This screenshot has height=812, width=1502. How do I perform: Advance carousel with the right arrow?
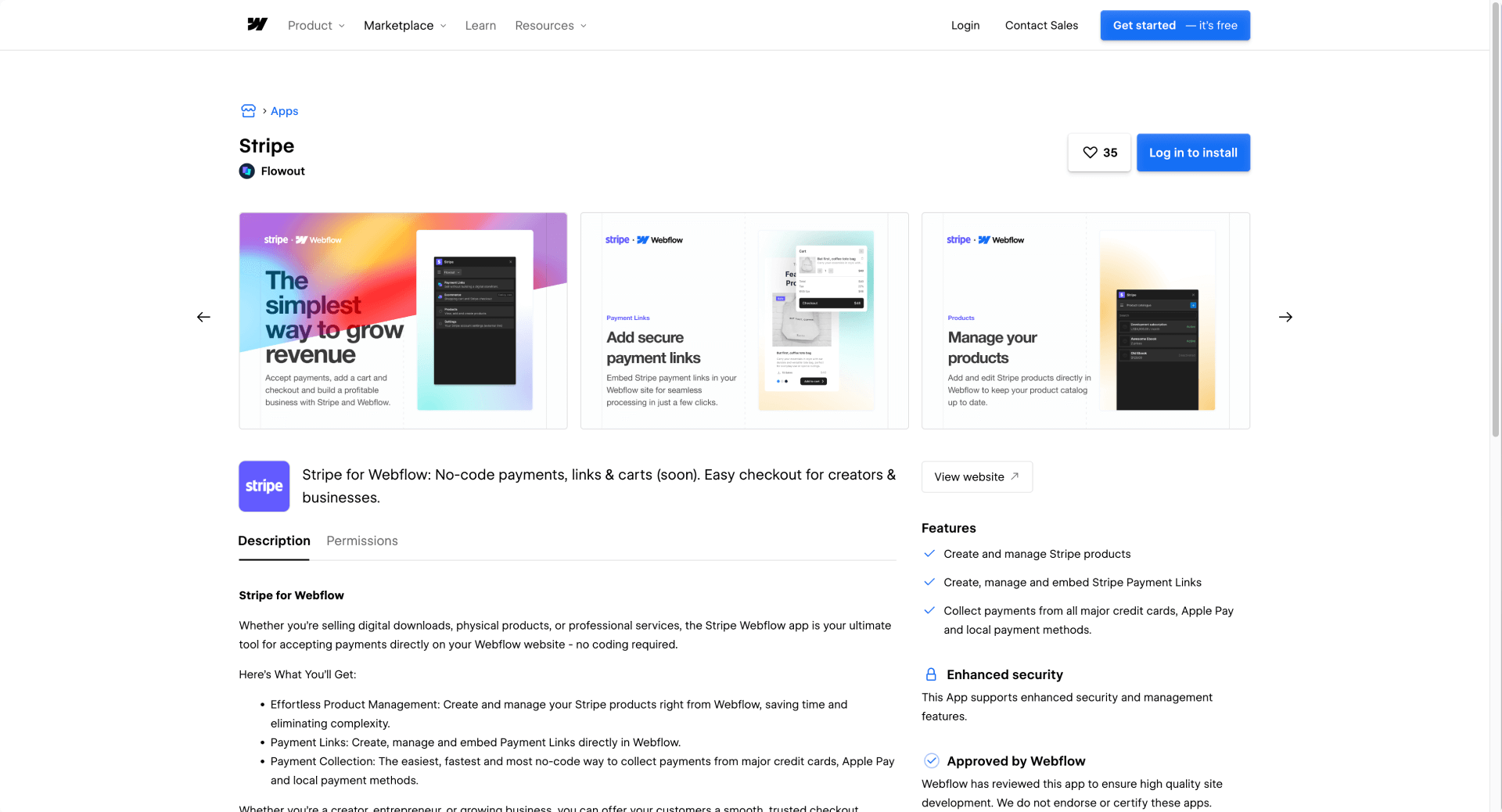coord(1285,317)
